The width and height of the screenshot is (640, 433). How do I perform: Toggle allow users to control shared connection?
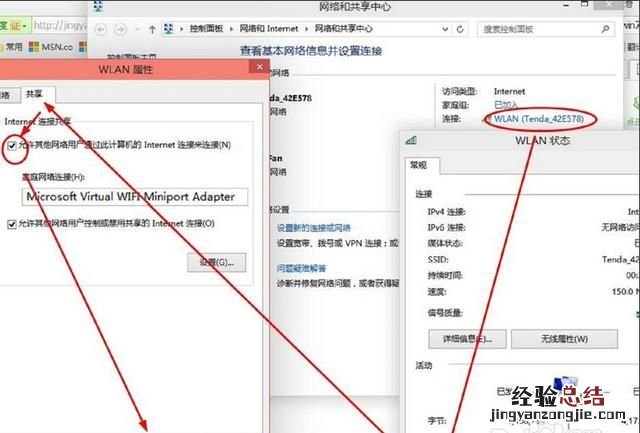tap(12, 224)
